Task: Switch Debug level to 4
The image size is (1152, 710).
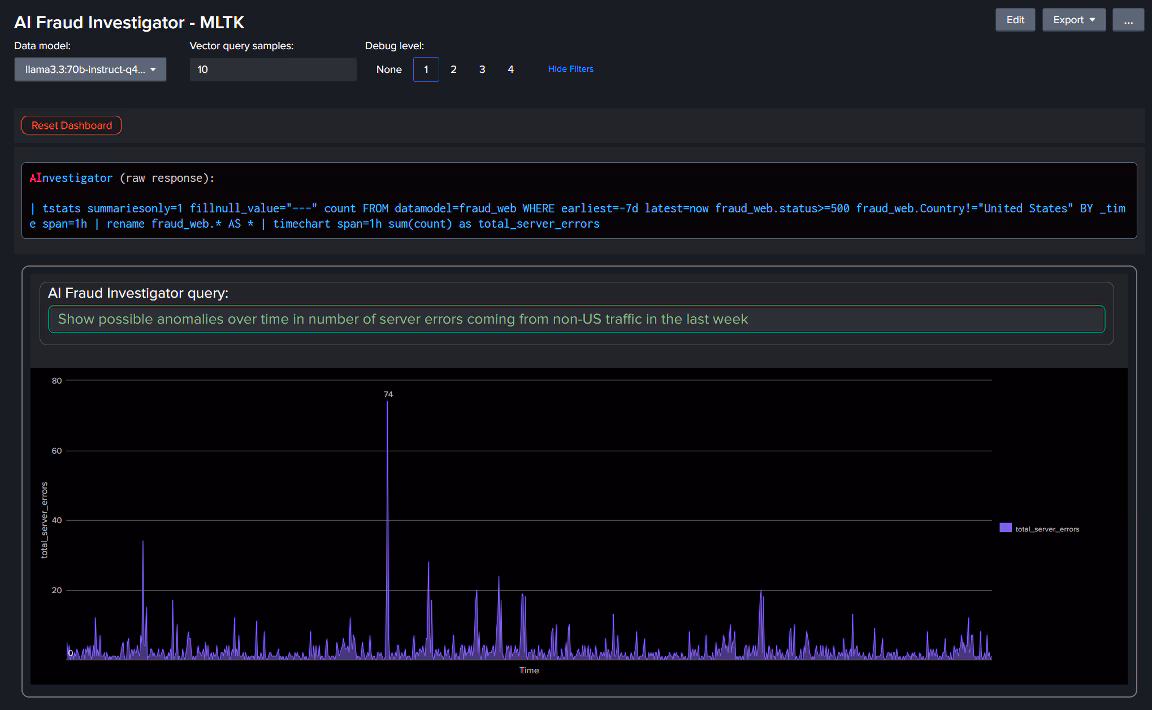Action: coord(511,69)
